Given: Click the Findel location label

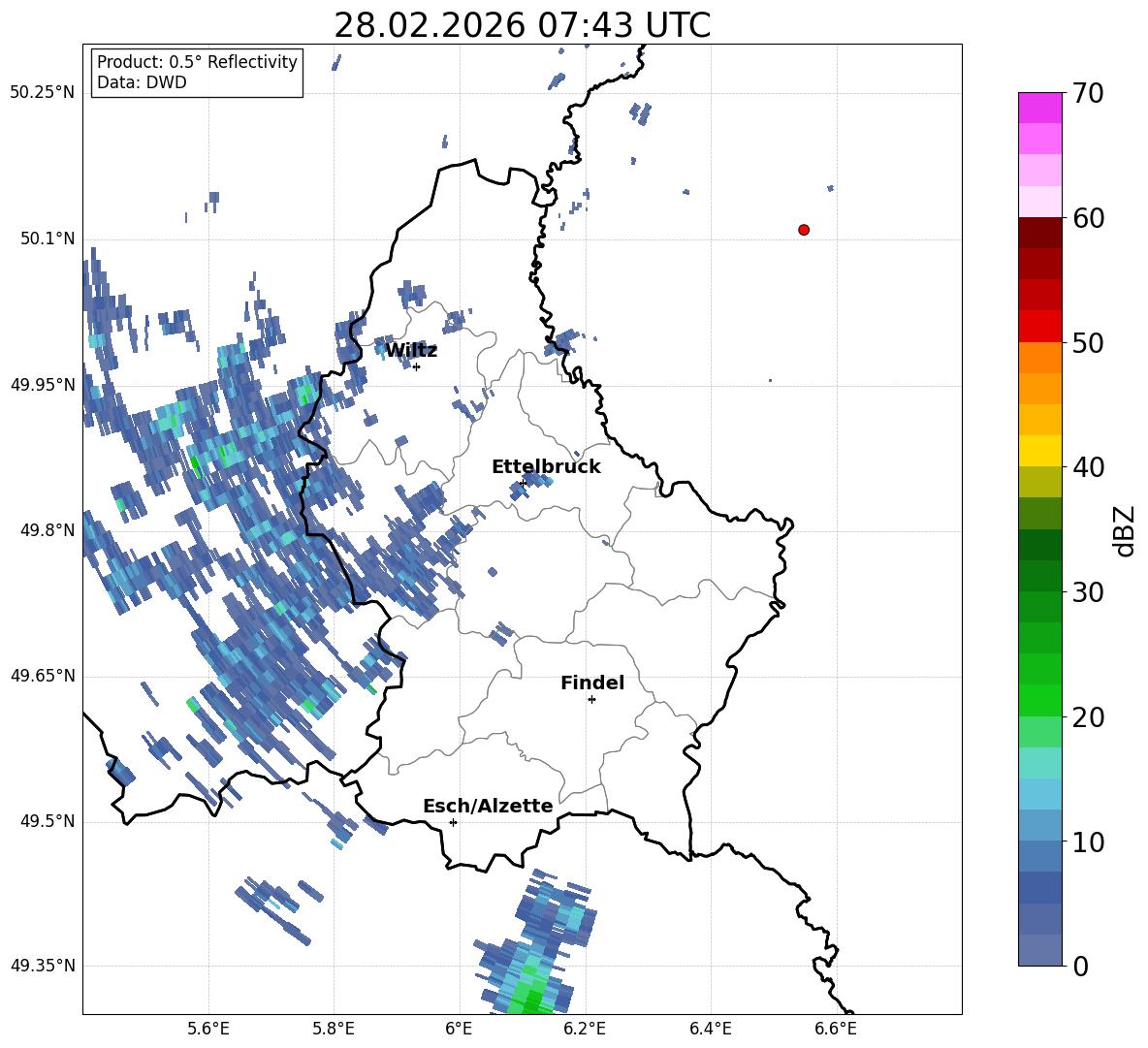Looking at the screenshot, I should [x=592, y=683].
